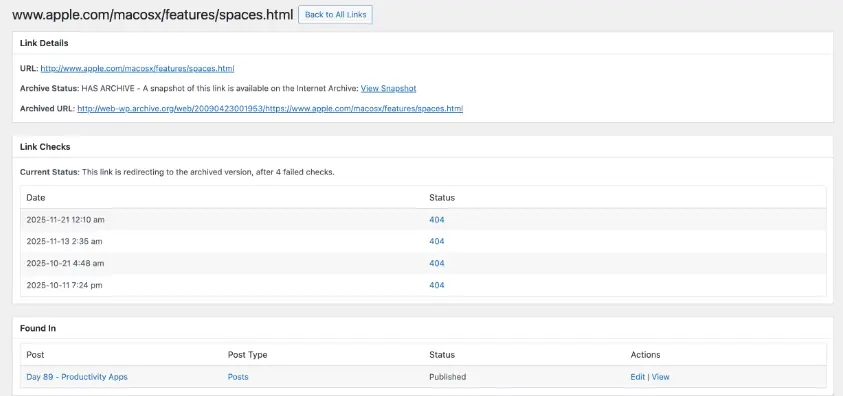
Task: Edit the Day 89 post
Action: [638, 377]
